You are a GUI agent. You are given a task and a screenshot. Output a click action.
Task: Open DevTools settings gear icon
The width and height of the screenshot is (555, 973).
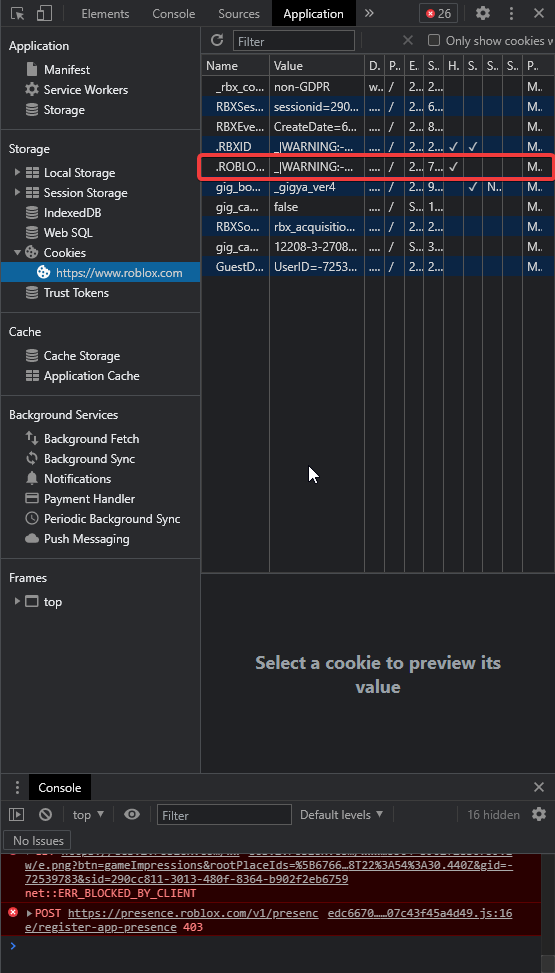[482, 13]
